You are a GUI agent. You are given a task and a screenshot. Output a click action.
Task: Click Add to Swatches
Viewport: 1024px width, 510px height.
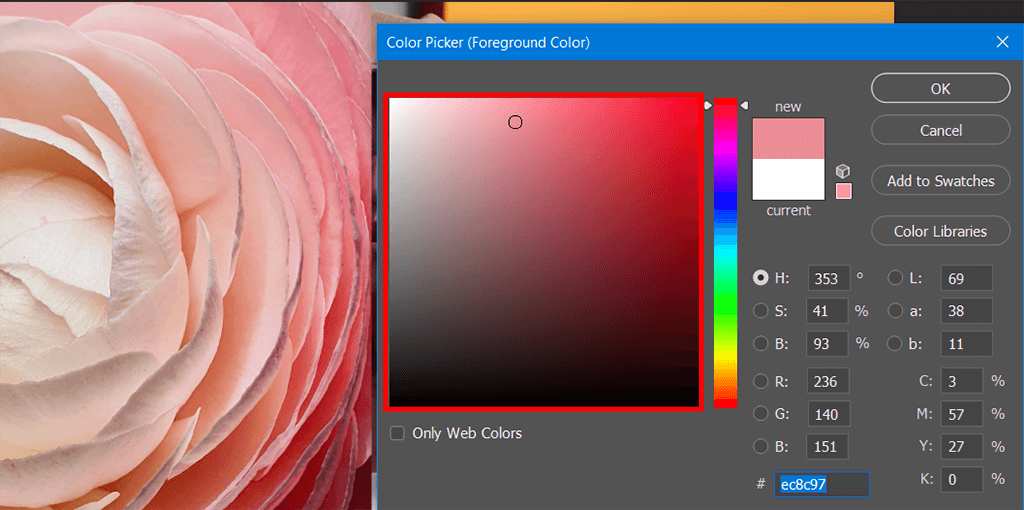tap(940, 181)
